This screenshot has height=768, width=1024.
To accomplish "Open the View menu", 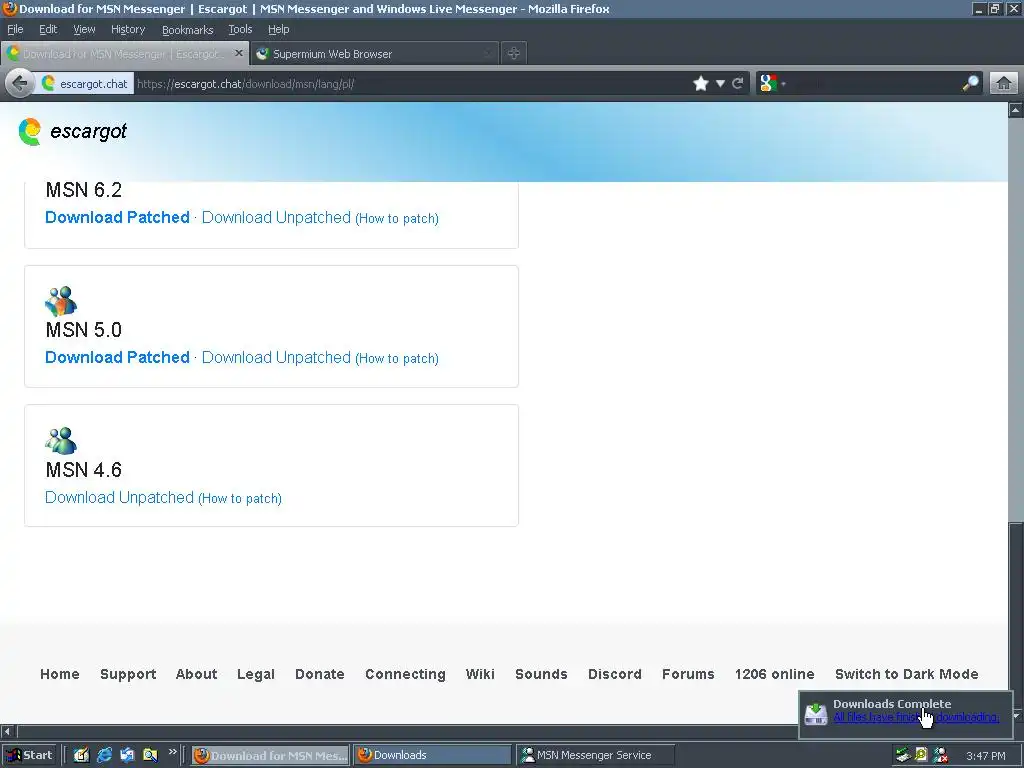I will click(x=84, y=29).
